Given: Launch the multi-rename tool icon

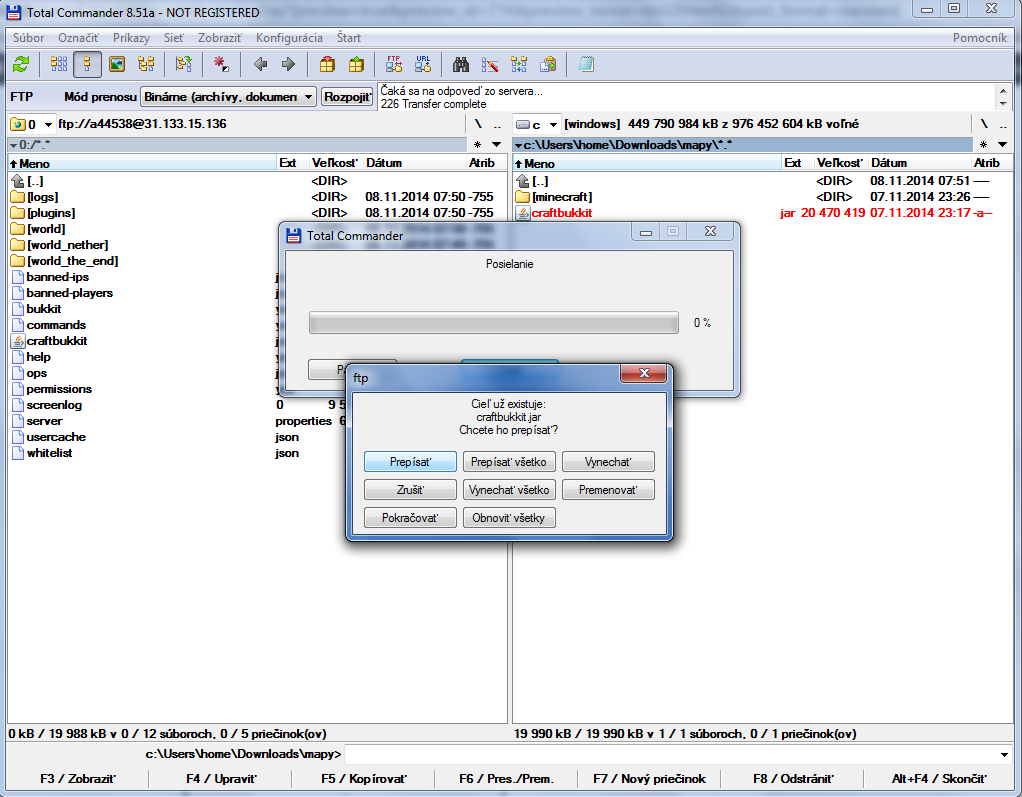Looking at the screenshot, I should pos(489,64).
